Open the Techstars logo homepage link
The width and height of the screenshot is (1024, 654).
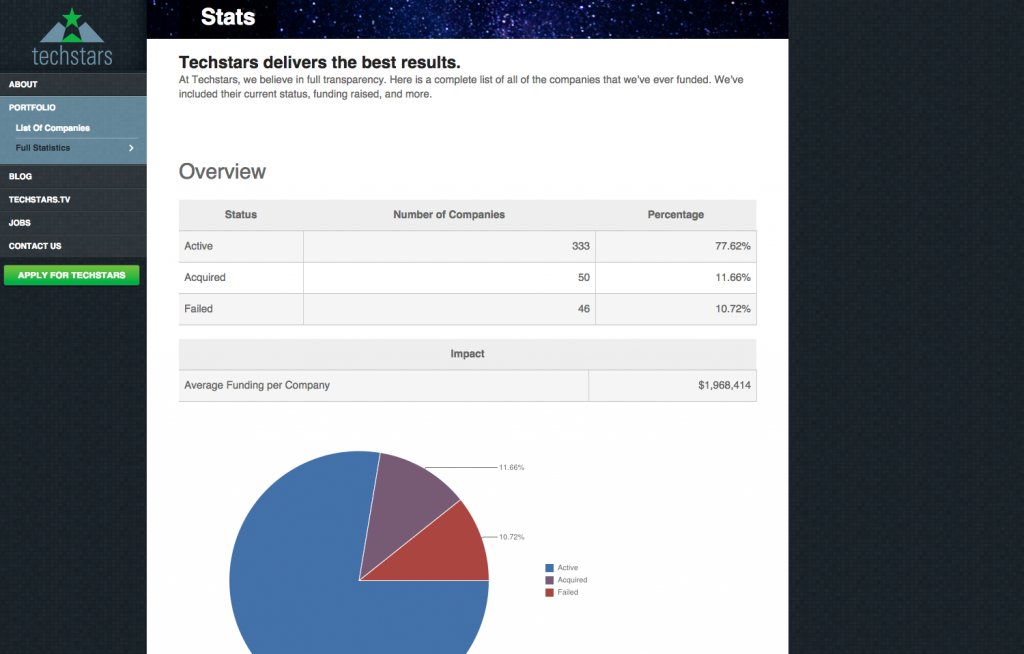72,37
